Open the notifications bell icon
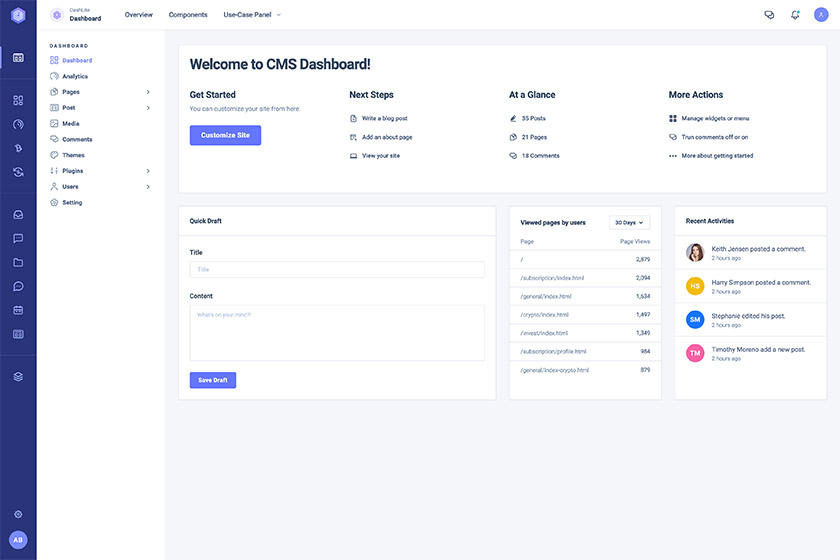Screen dimensions: 840x560 795,15
